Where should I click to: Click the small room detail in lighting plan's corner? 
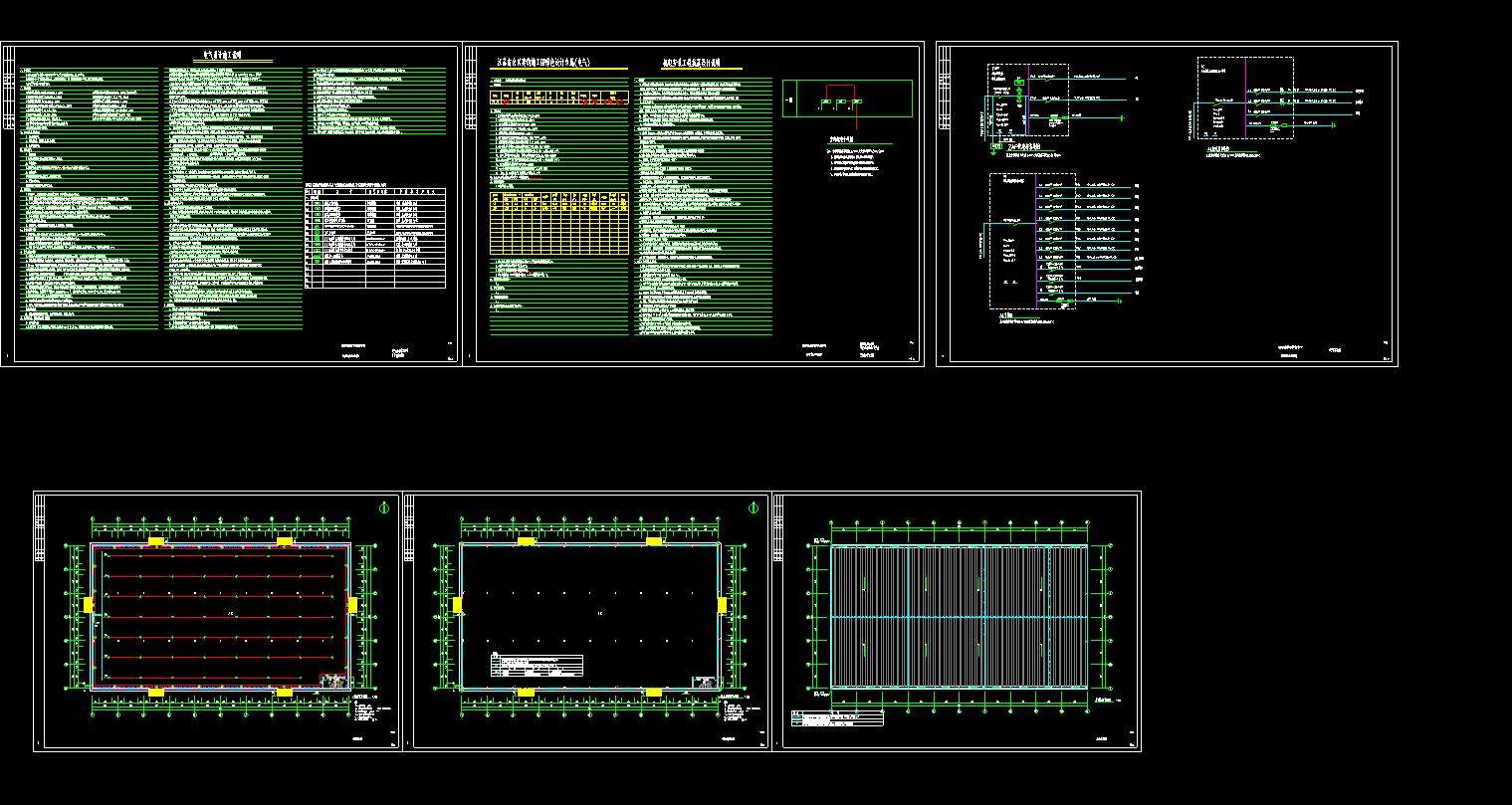[335, 681]
